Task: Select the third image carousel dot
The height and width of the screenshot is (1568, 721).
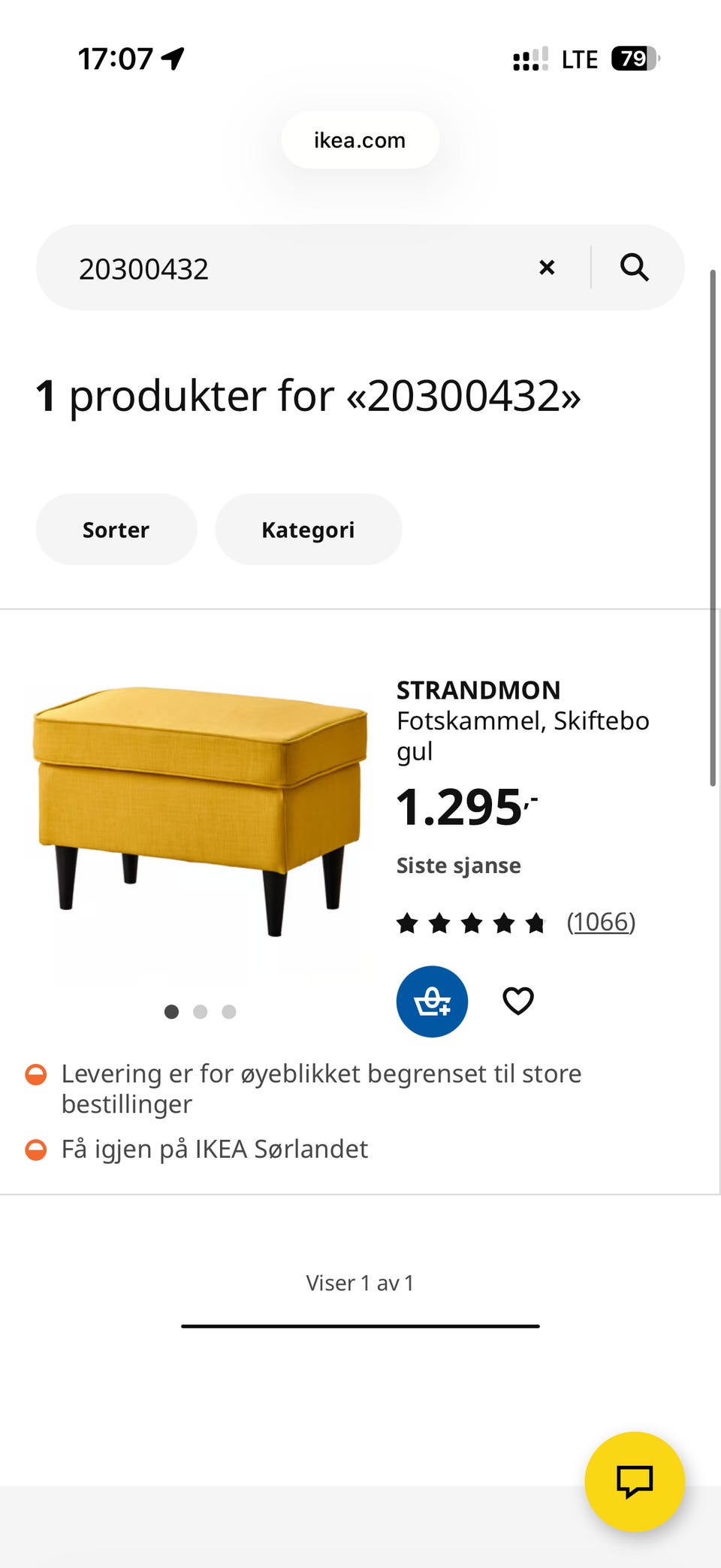Action: (x=229, y=1012)
